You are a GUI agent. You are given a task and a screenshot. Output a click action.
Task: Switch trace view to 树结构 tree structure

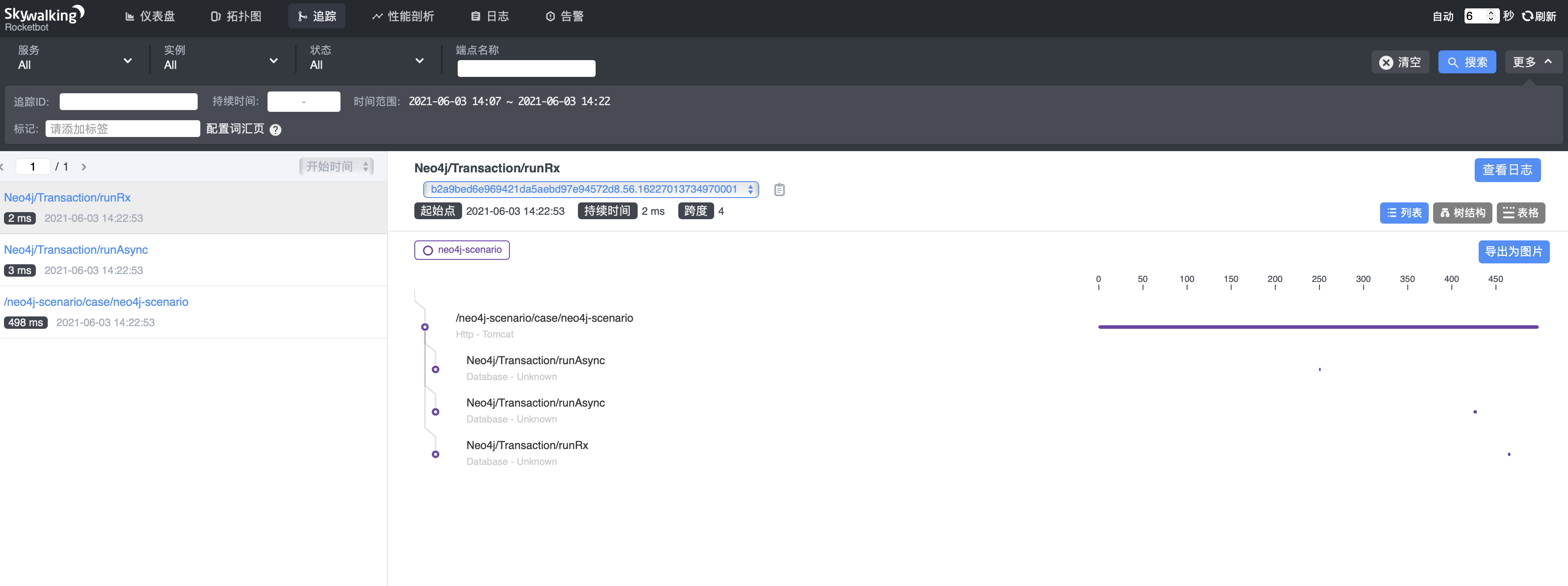click(1463, 213)
